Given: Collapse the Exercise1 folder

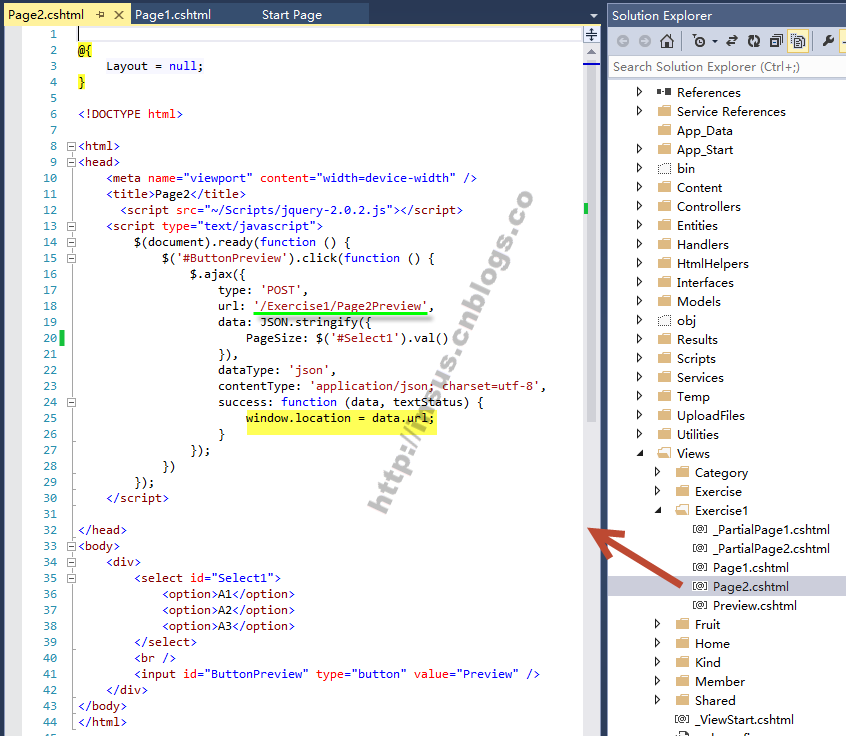Looking at the screenshot, I should pyautogui.click(x=658, y=510).
